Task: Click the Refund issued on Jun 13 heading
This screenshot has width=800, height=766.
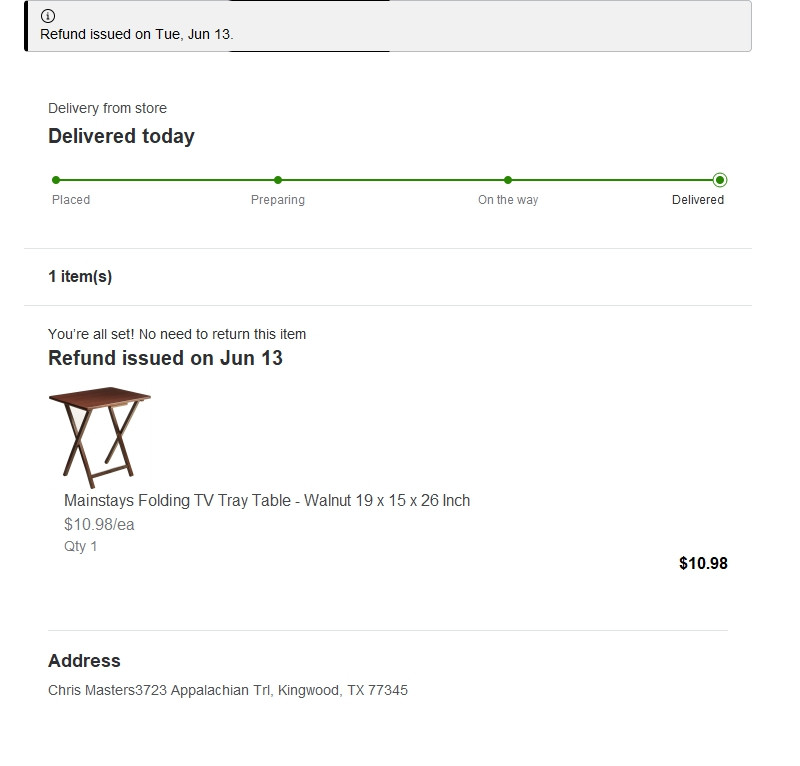Action: coord(165,358)
